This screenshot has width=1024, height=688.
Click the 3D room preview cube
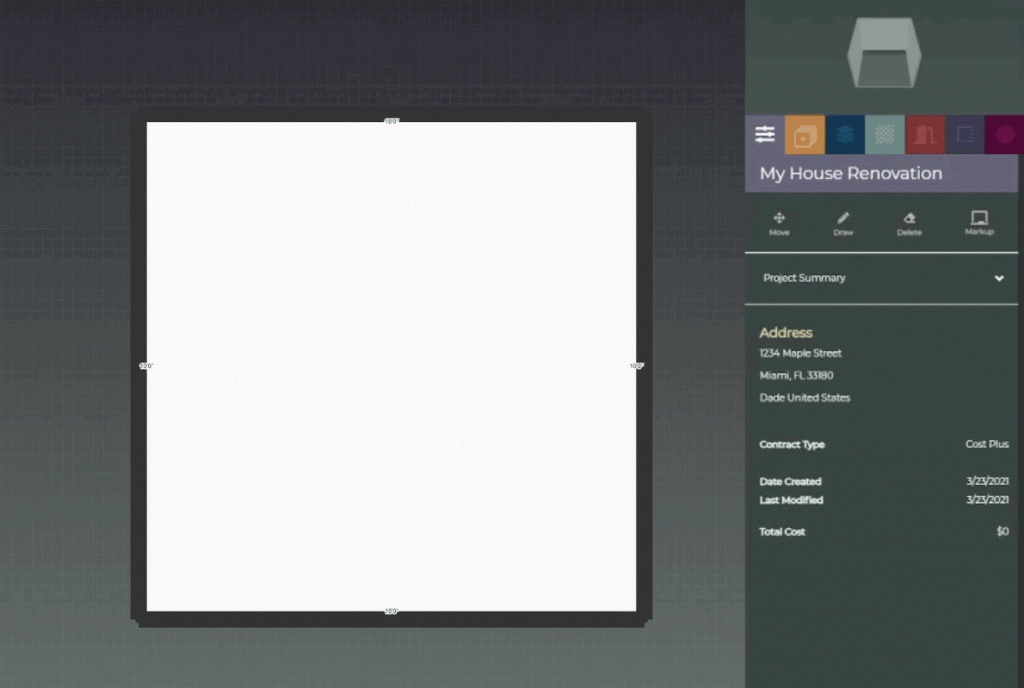point(881,52)
